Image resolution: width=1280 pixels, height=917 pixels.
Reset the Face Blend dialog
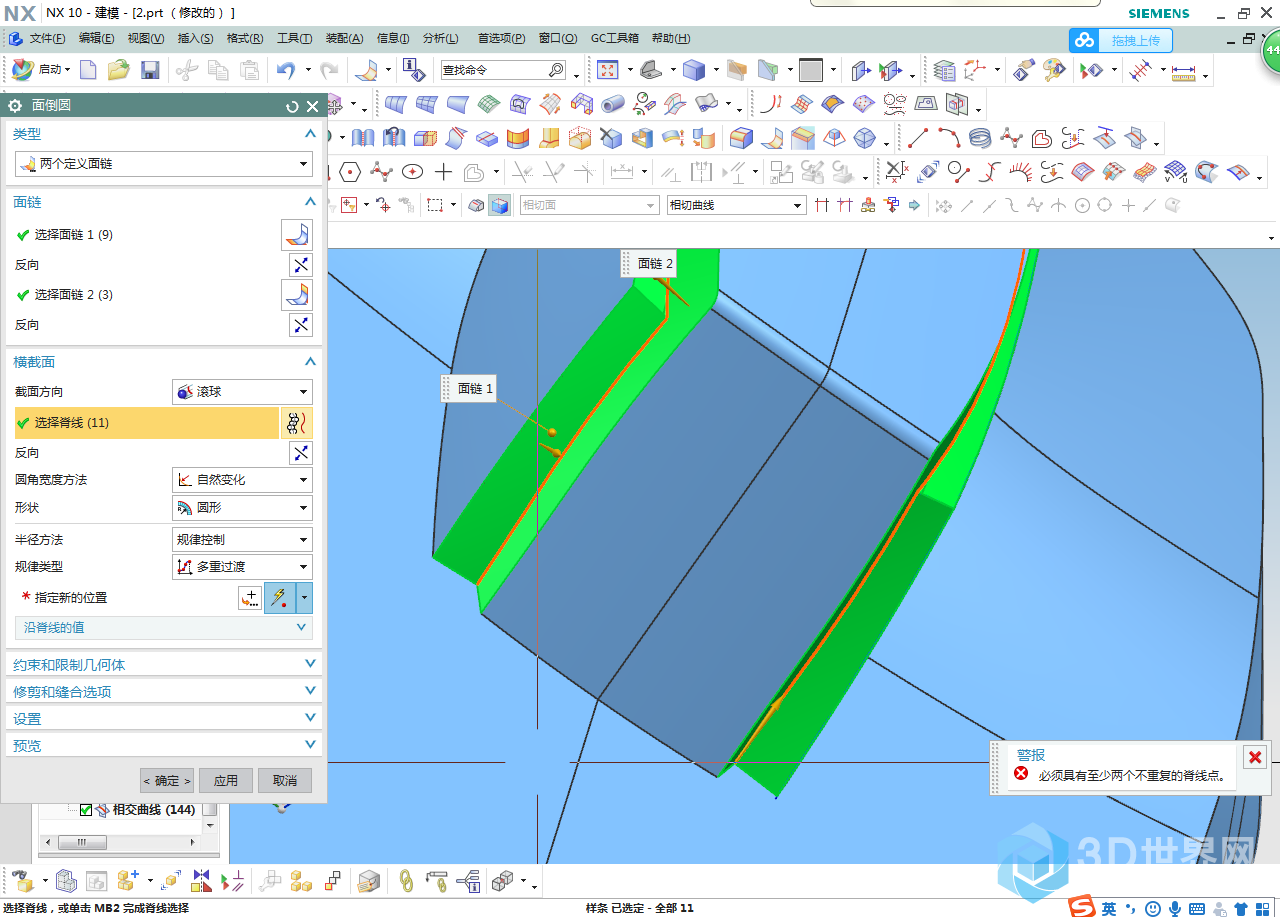point(292,106)
